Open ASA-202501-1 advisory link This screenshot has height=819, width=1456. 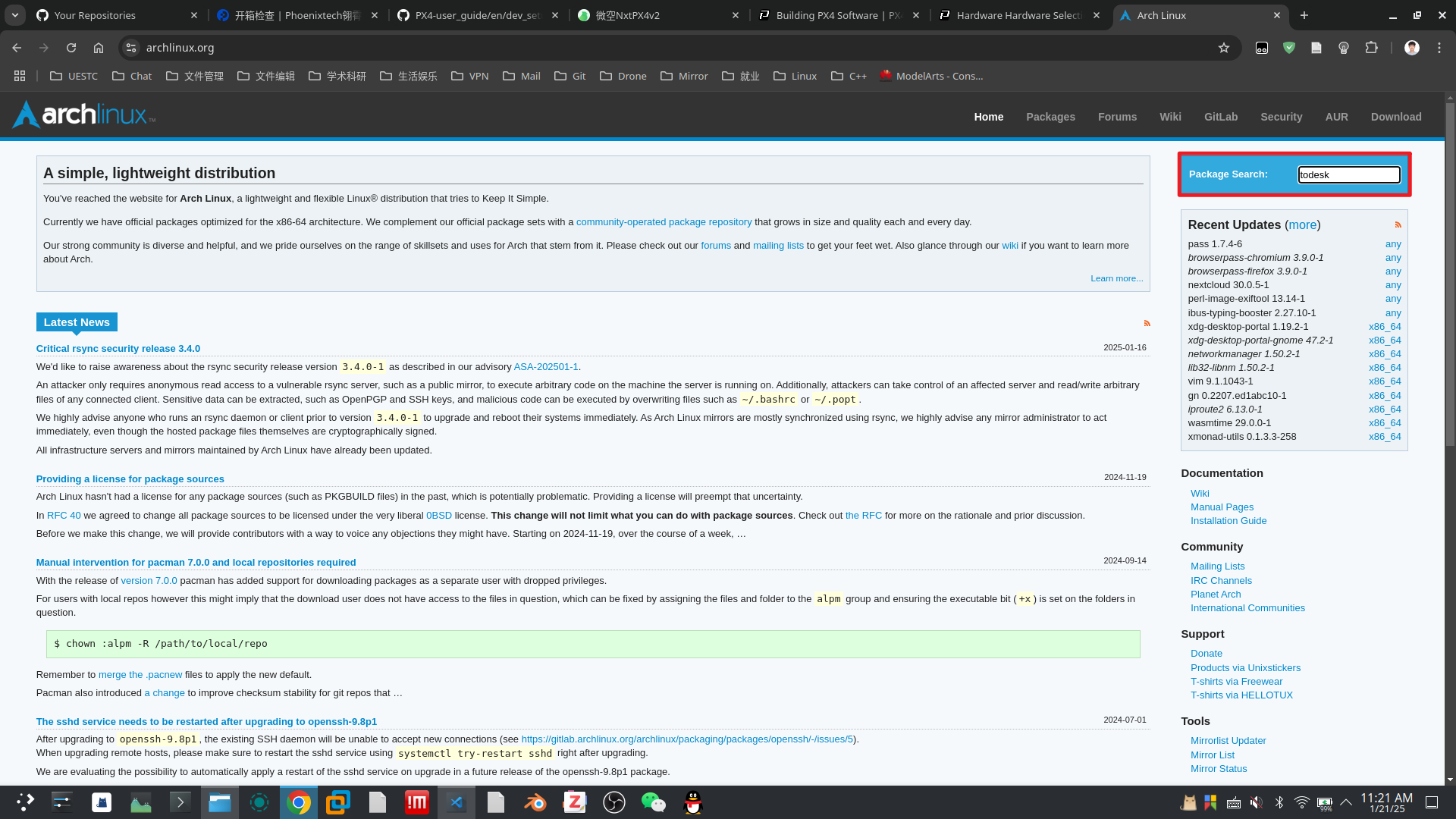[x=546, y=367]
